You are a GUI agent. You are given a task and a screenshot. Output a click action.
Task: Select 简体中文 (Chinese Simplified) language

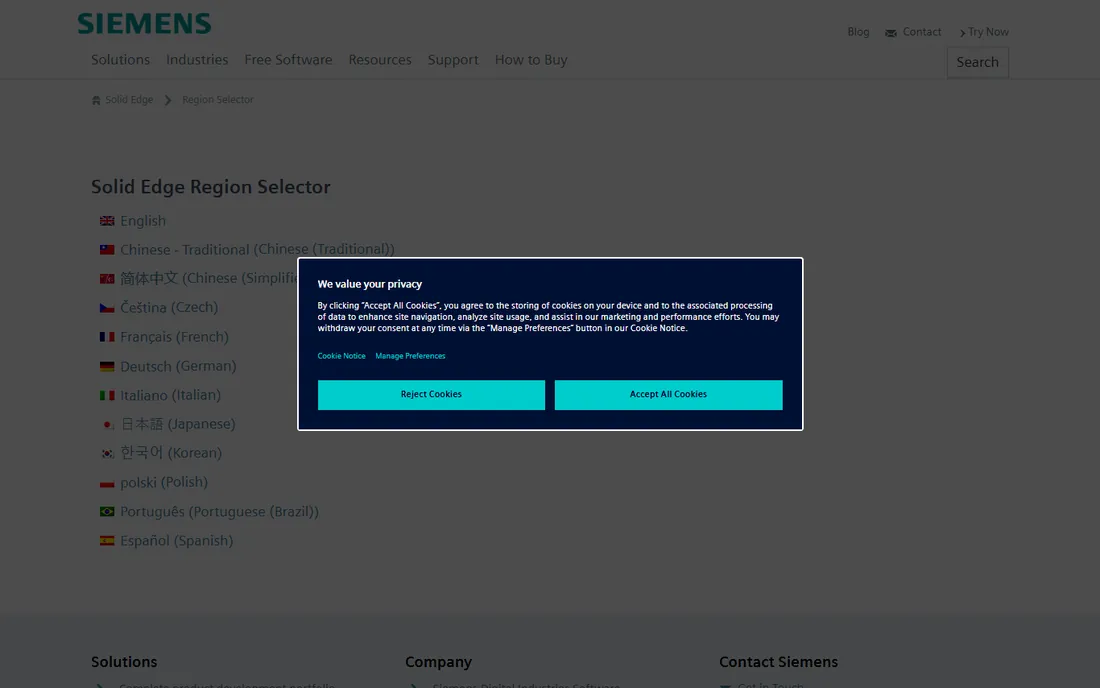coord(209,279)
